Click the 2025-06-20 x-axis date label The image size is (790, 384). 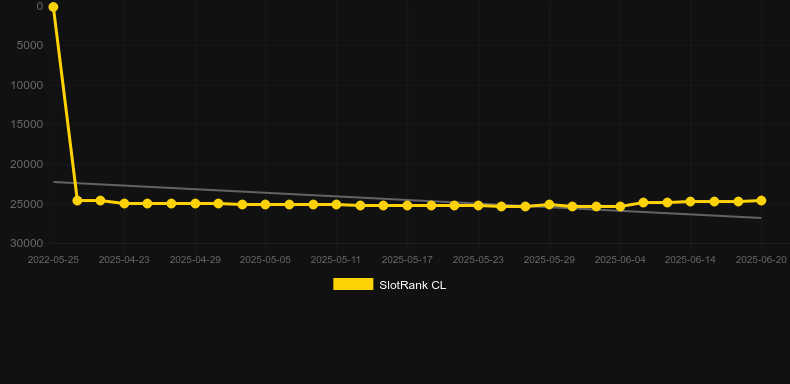click(x=761, y=260)
